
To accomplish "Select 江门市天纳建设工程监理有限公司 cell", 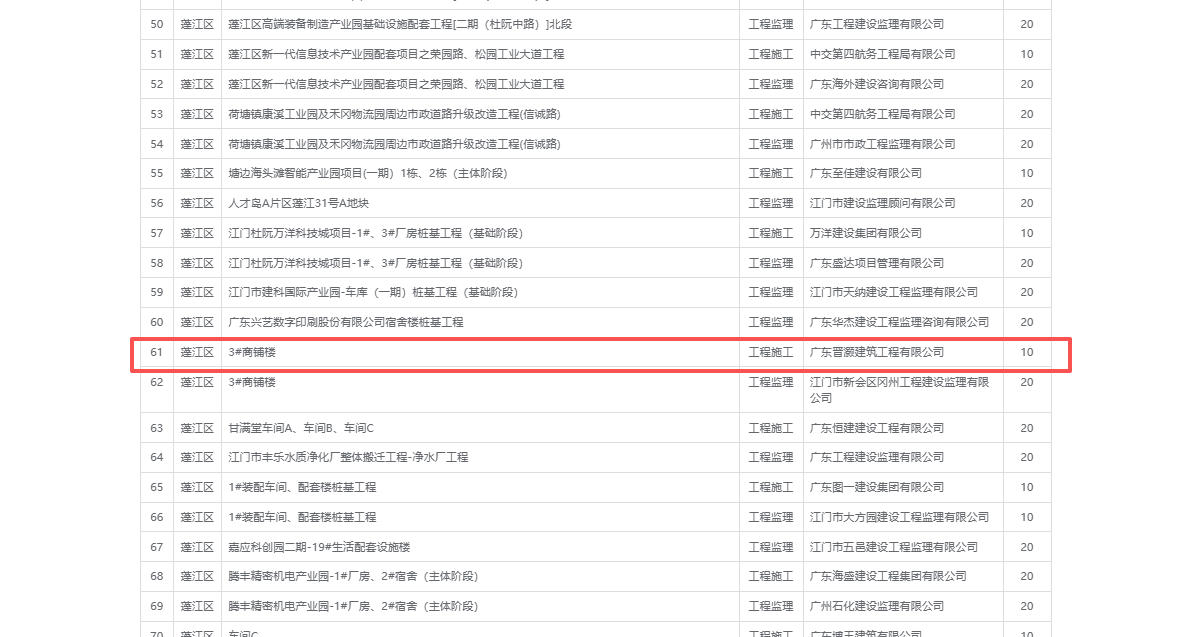I will [893, 292].
